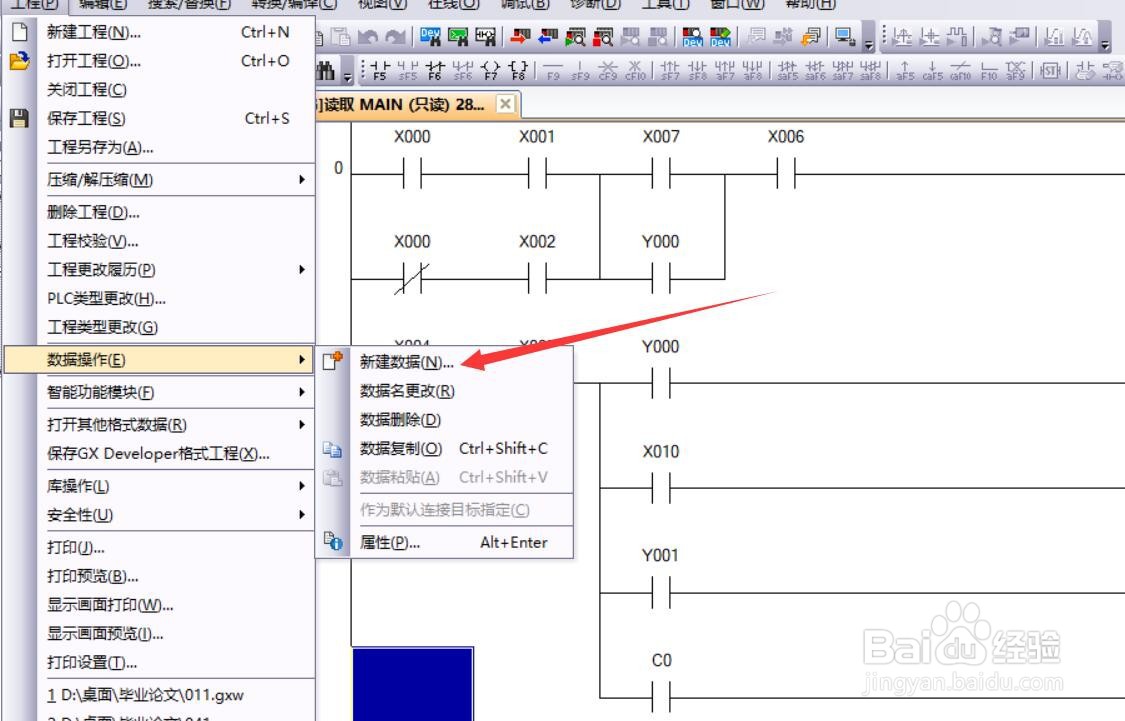Expand 数据操作(E) submenu

159,359
